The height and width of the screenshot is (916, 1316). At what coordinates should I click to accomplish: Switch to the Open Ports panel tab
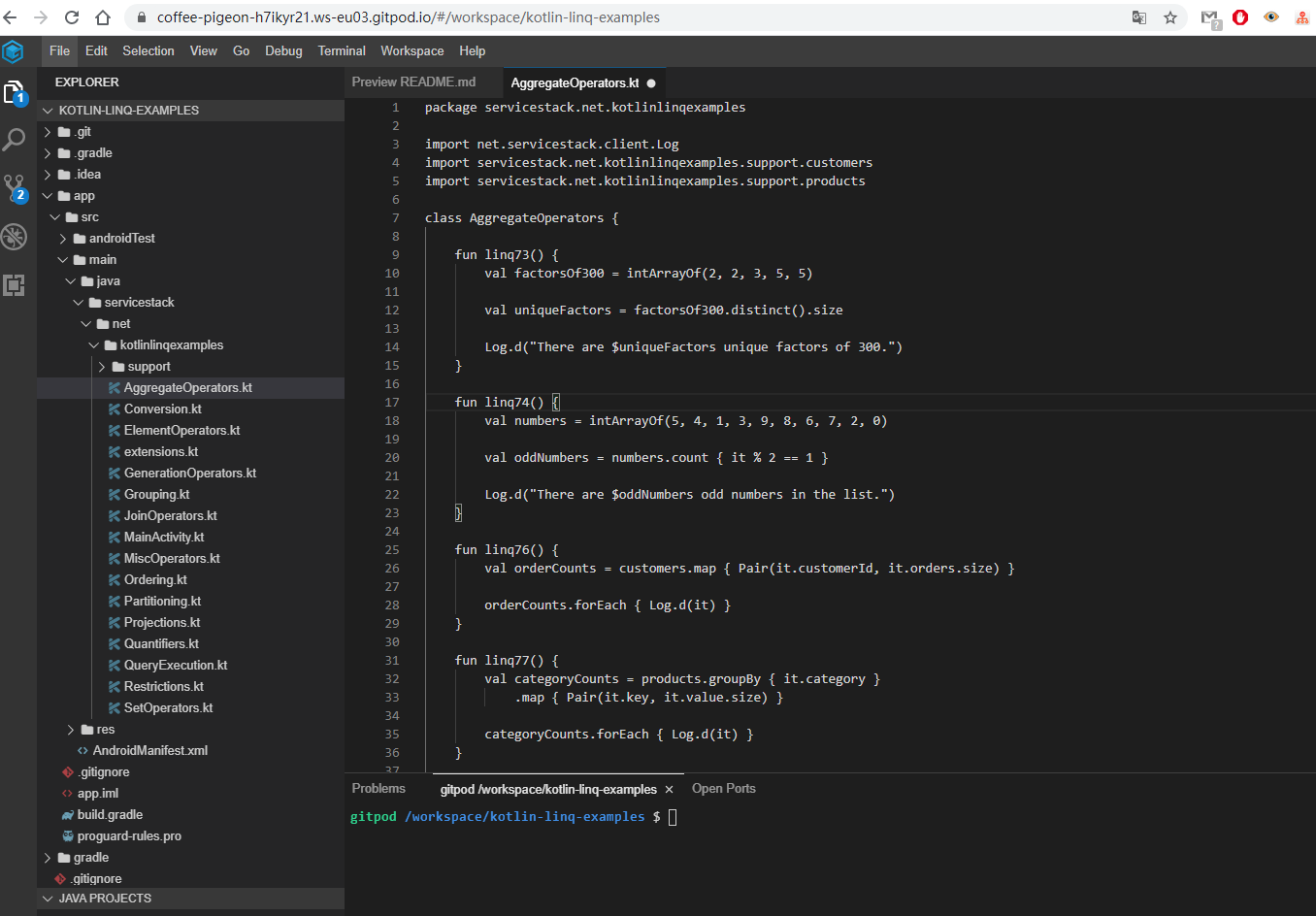tap(724, 789)
